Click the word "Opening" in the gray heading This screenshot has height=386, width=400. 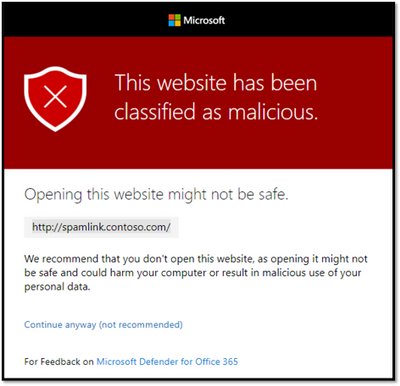click(53, 195)
